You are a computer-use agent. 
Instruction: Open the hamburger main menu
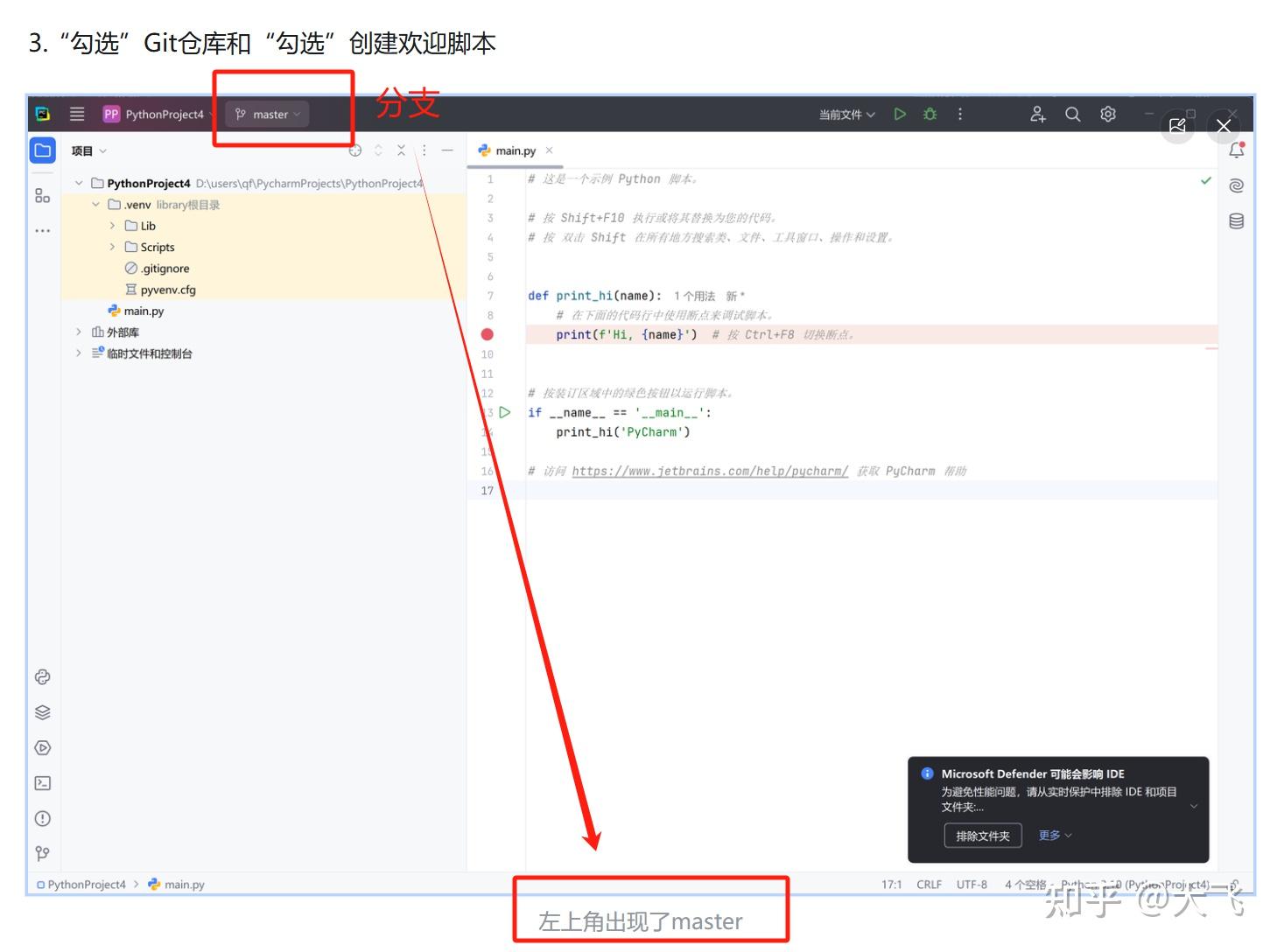click(77, 114)
